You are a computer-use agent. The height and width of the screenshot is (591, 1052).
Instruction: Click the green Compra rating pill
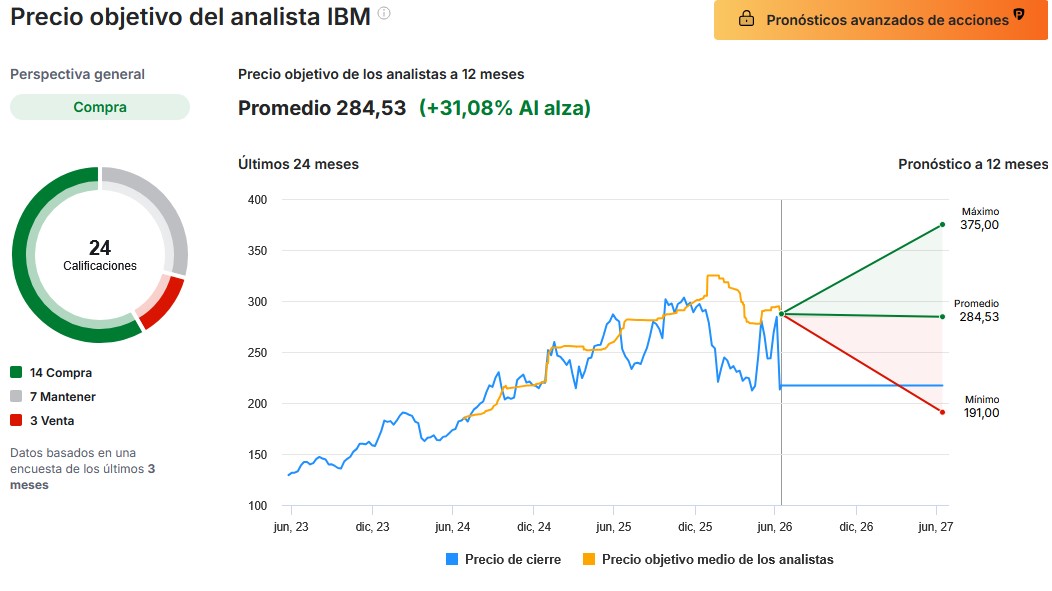[x=100, y=107]
